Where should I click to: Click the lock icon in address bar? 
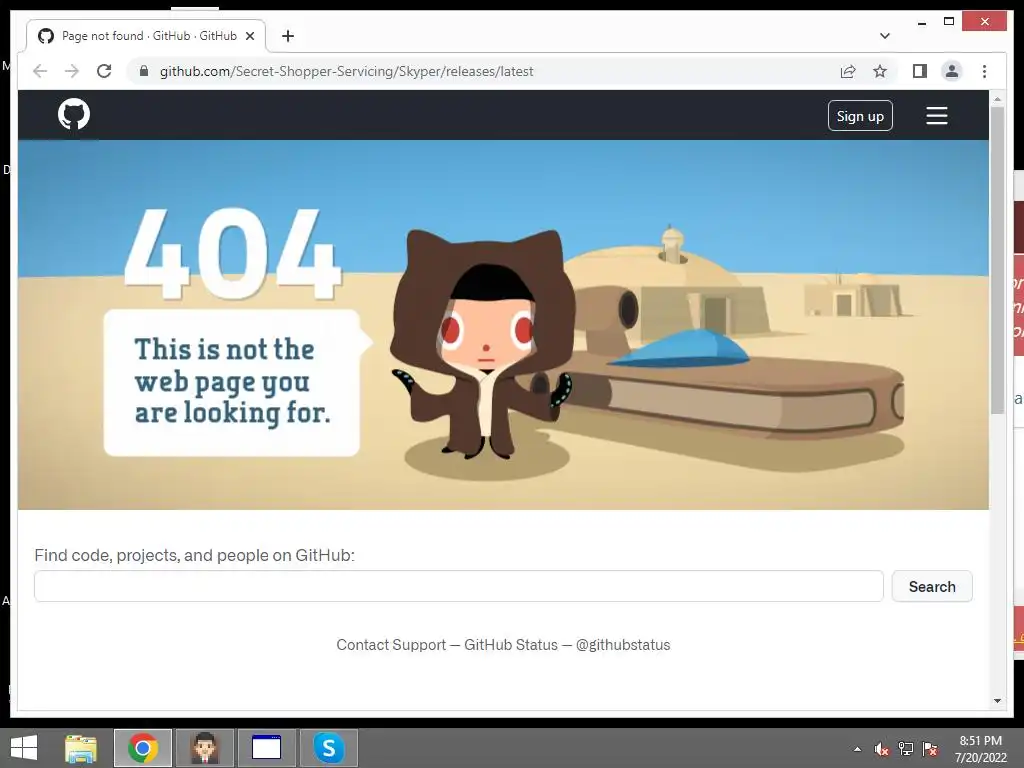coord(144,71)
